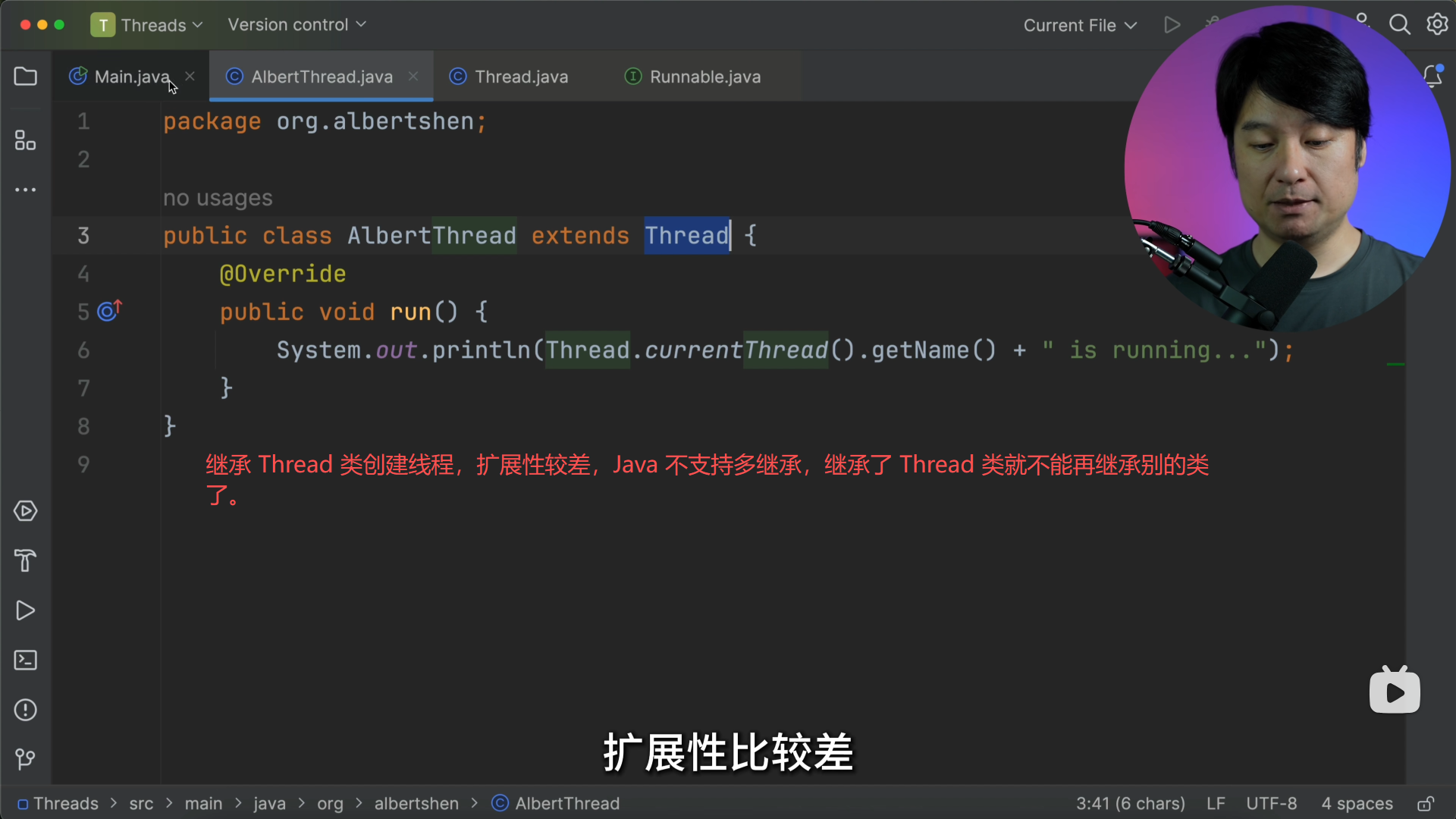Toggle read-only lock icon in status bar
The image size is (1456, 819).
(1426, 804)
